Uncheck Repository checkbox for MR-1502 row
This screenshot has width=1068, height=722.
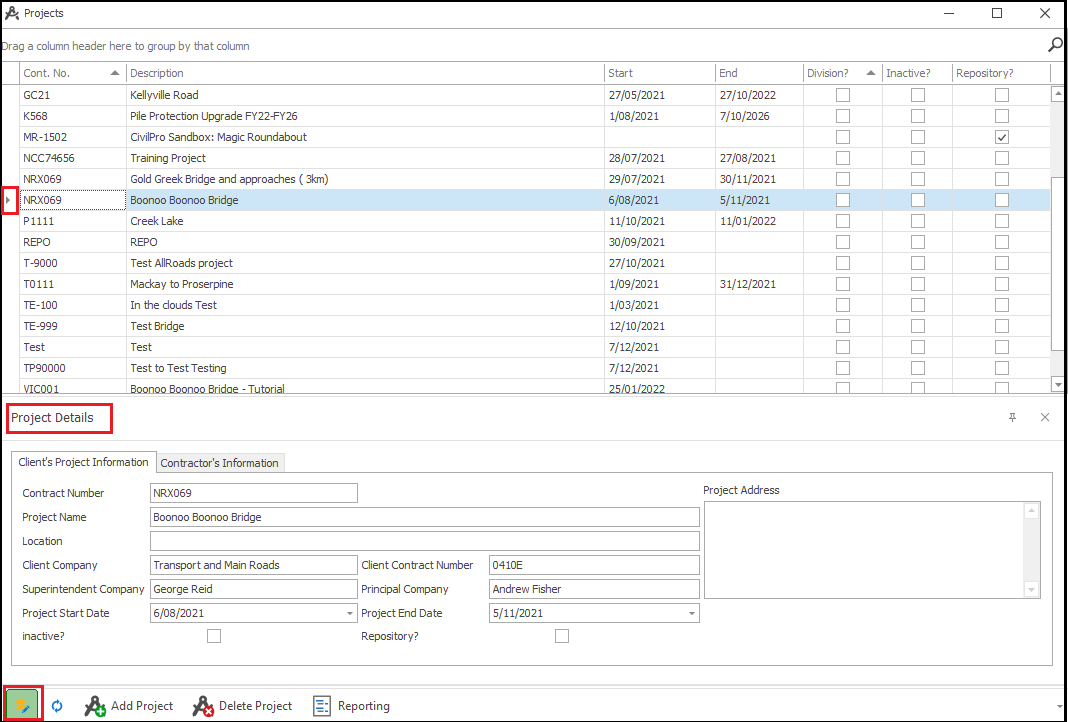[1002, 137]
